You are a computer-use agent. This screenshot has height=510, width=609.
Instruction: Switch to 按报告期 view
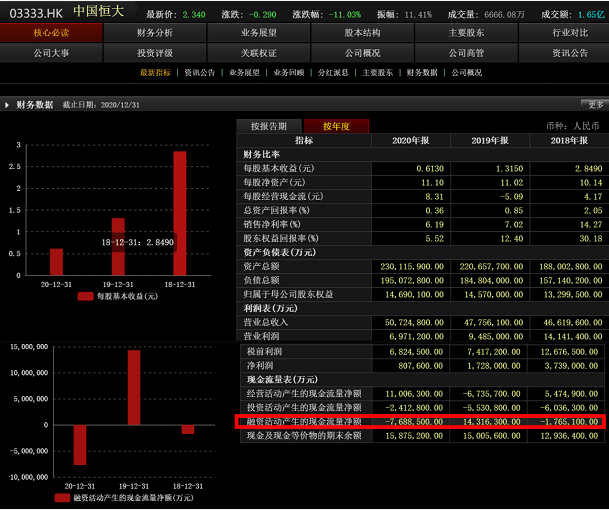click(268, 126)
